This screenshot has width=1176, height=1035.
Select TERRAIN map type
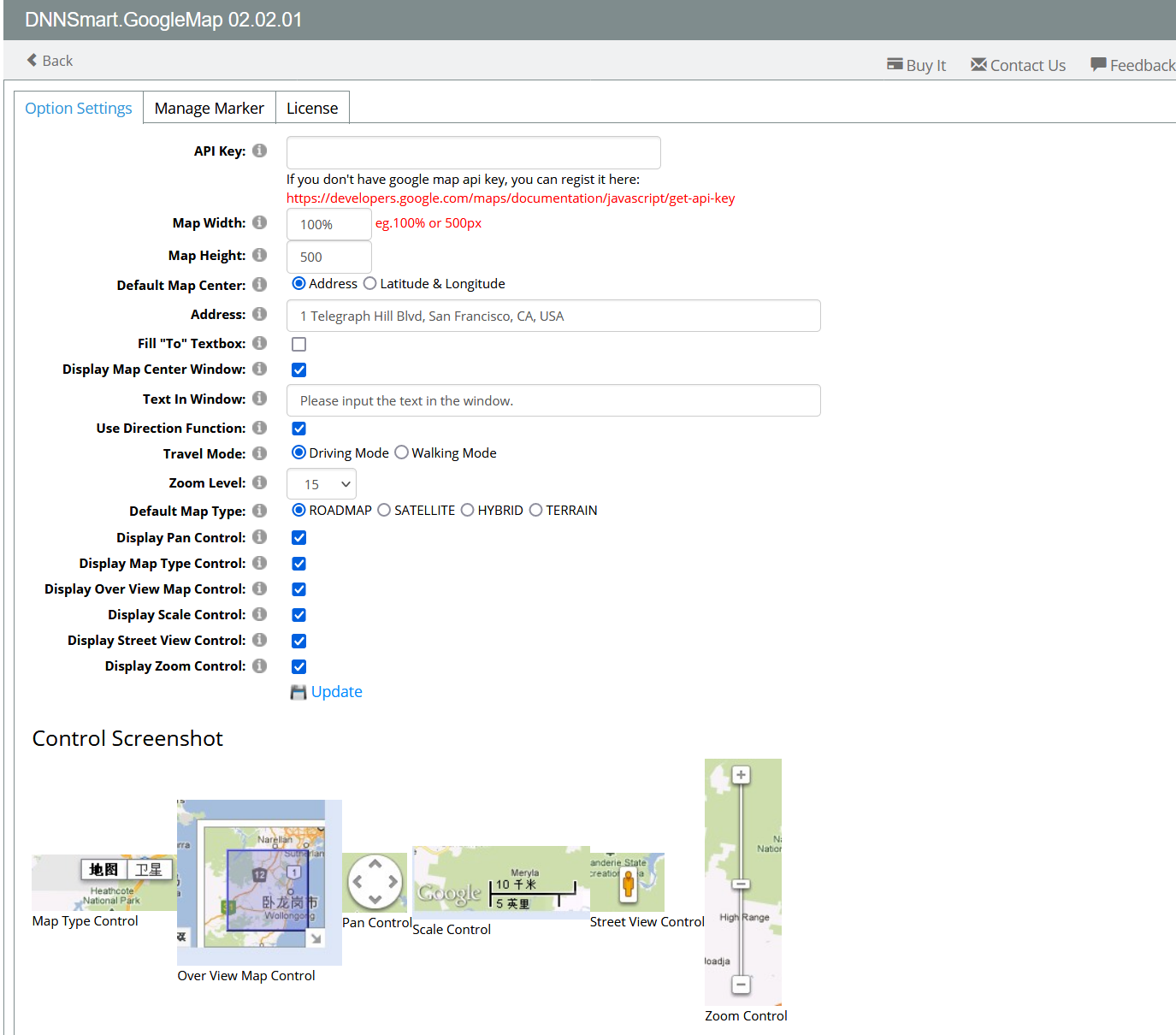pos(535,510)
